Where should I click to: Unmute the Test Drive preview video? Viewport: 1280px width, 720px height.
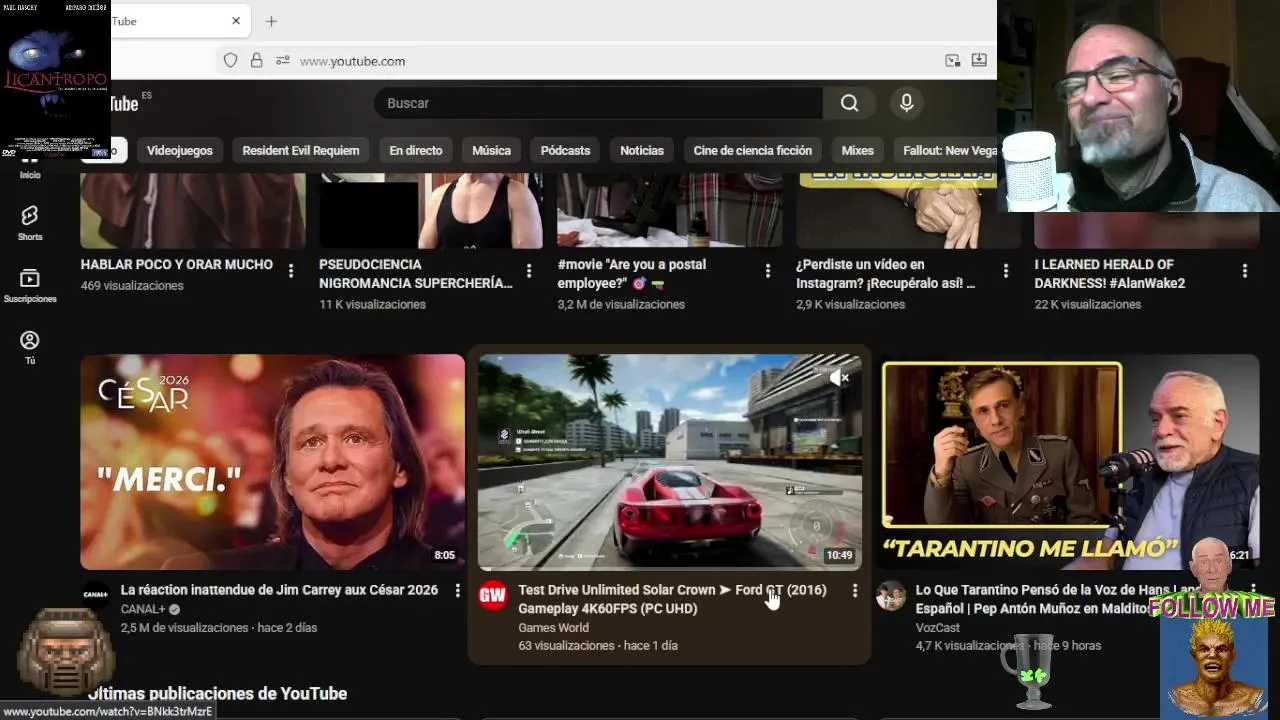coord(839,377)
